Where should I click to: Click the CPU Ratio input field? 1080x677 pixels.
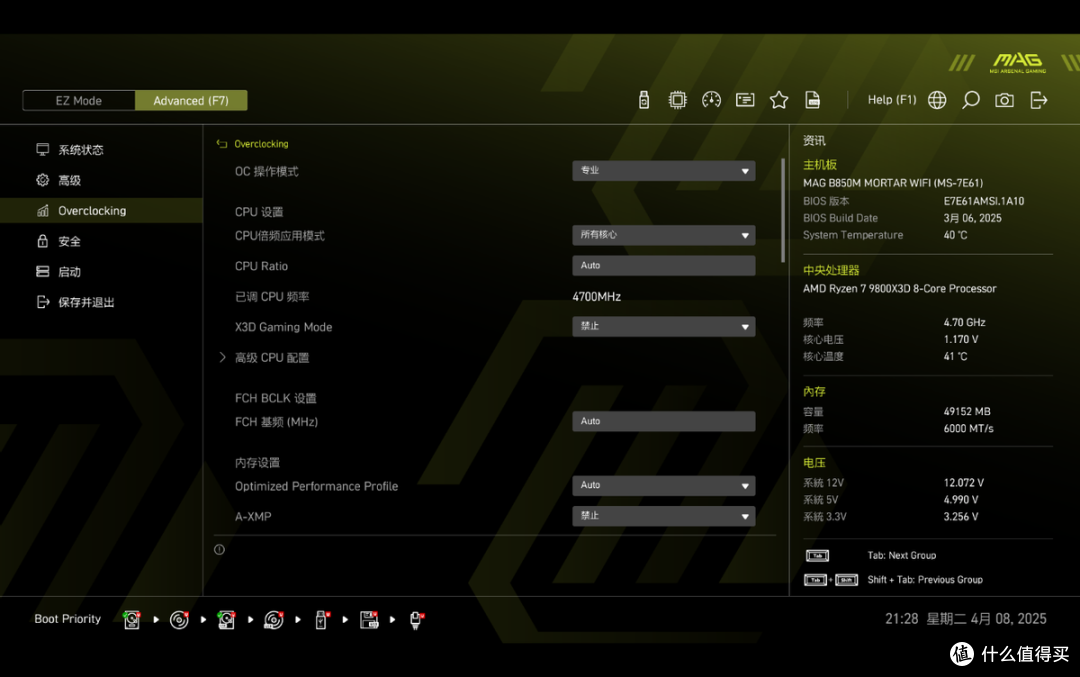(x=663, y=266)
